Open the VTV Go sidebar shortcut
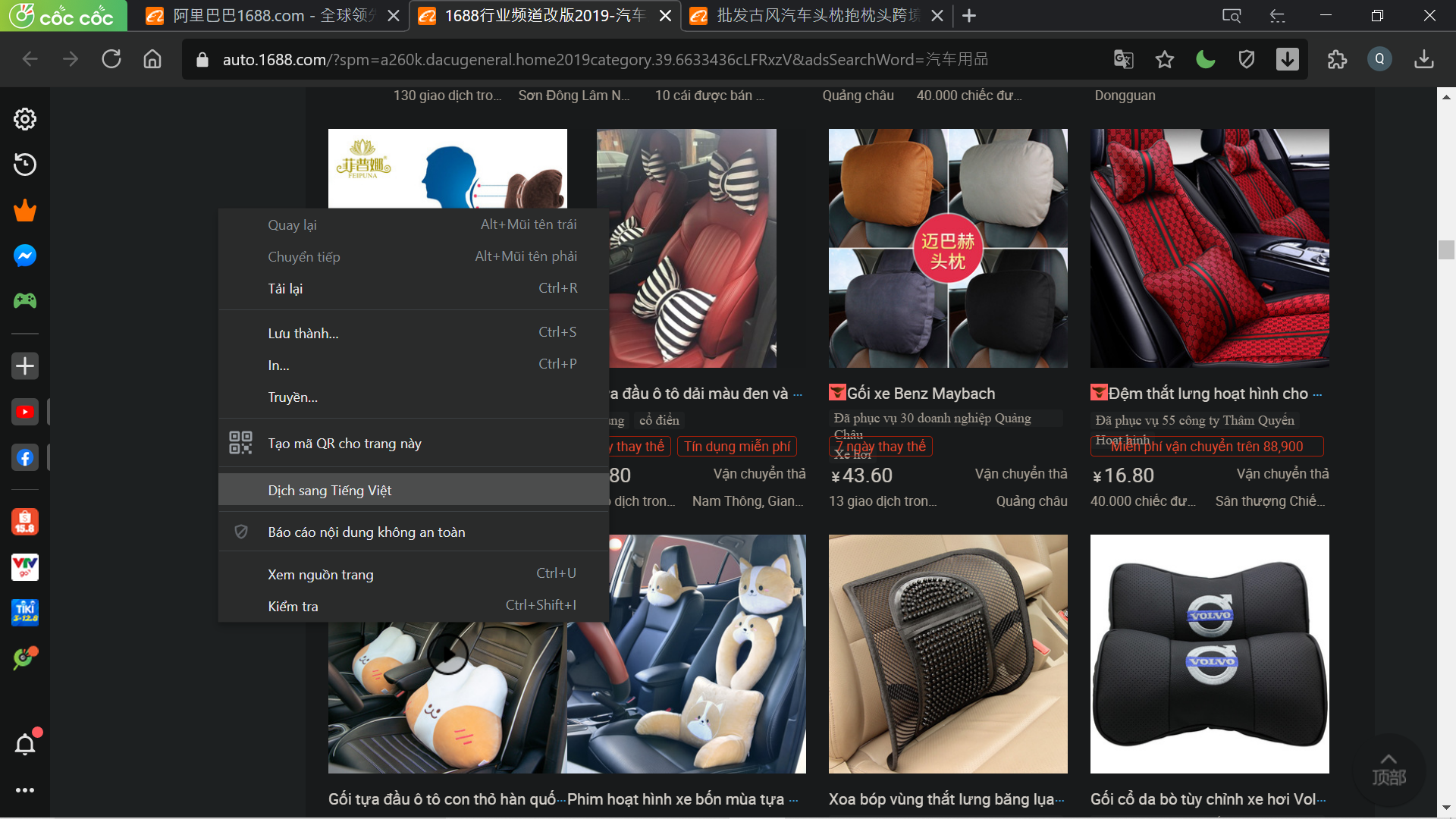This screenshot has width=1456, height=819. (25, 566)
